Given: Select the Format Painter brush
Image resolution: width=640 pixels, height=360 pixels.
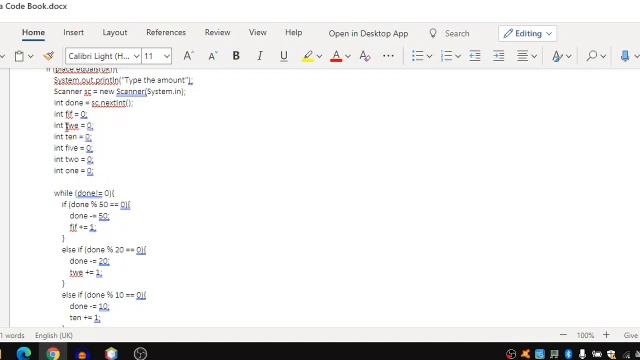Looking at the screenshot, I should pyautogui.click(x=49, y=56).
